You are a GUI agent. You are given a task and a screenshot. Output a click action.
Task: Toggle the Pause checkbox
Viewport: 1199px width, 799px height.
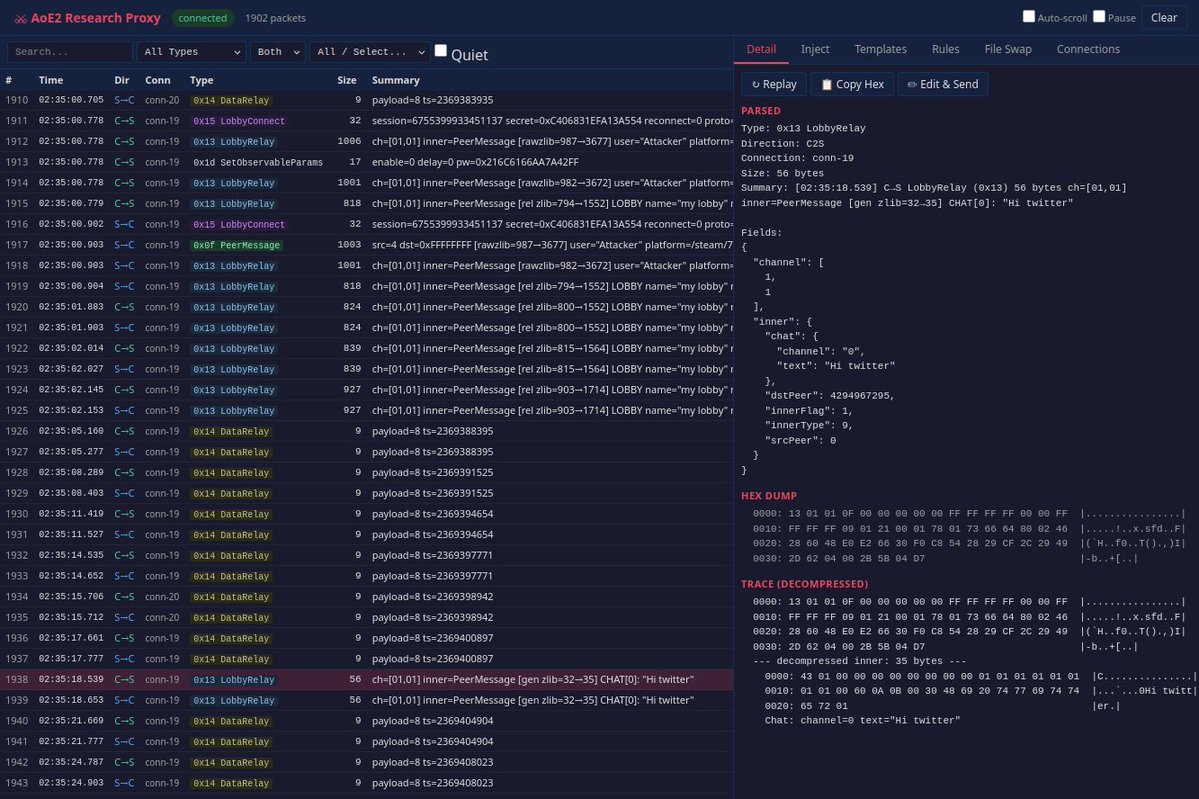coord(1099,16)
